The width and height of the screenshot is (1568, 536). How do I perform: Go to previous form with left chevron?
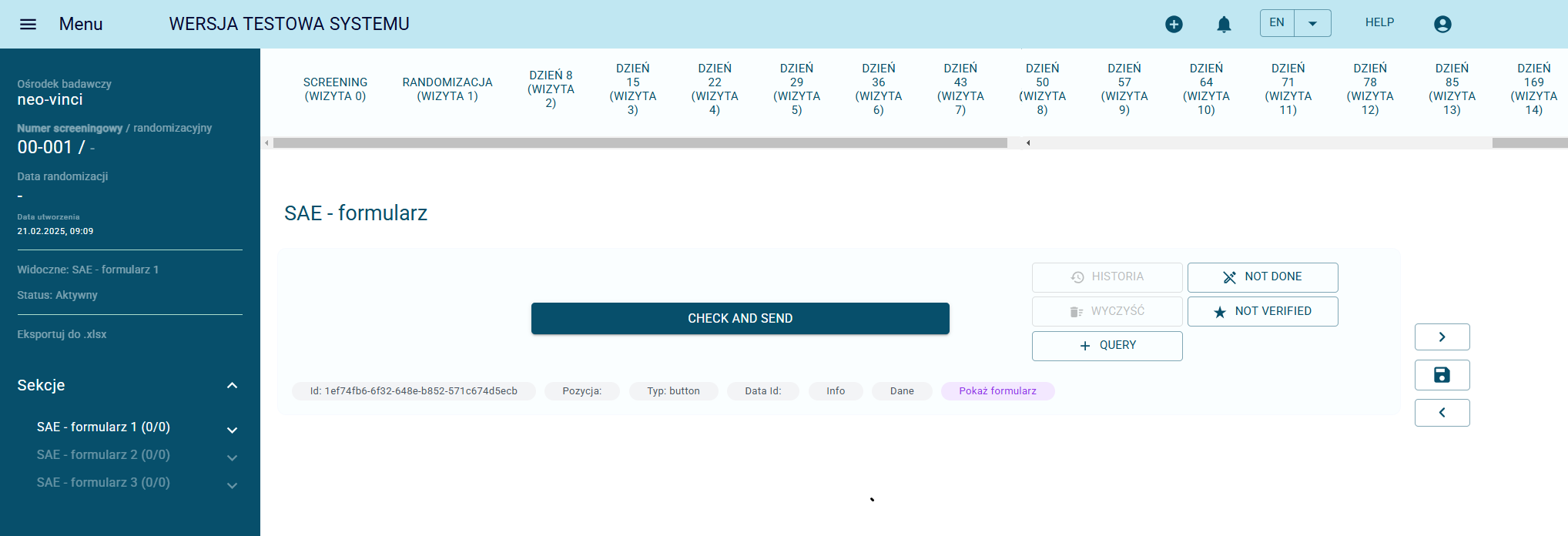[1442, 413]
